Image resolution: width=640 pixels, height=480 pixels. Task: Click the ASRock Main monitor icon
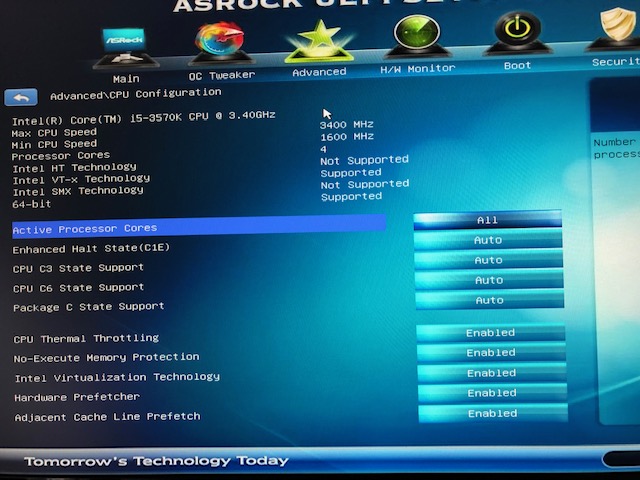[124, 48]
